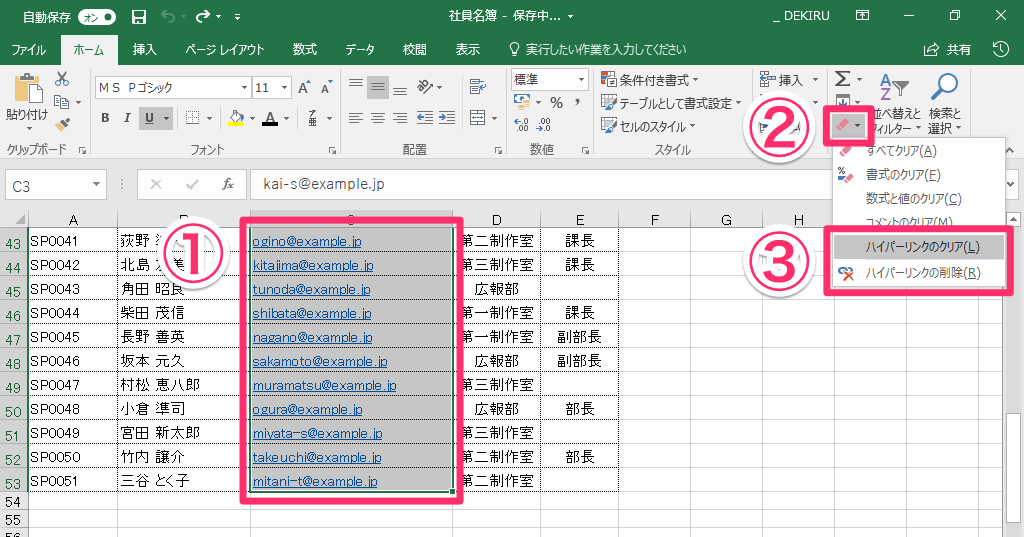Click the percent style icon
This screenshot has height=537, width=1024.
coord(556,103)
